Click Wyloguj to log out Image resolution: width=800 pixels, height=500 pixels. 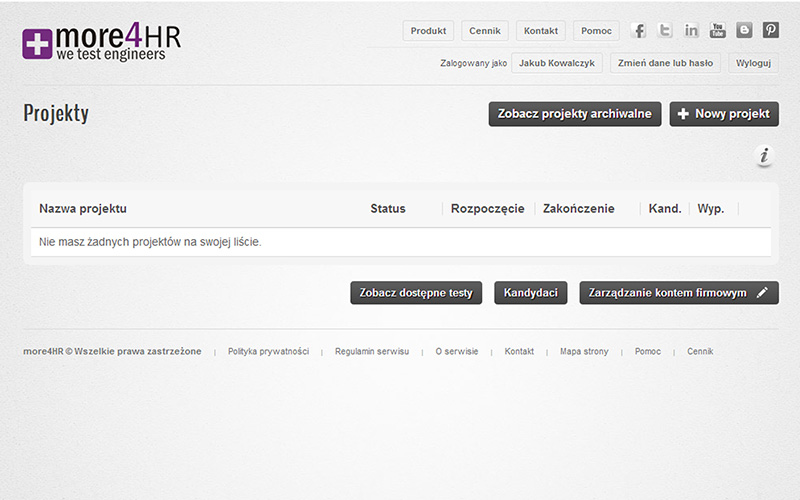point(753,63)
